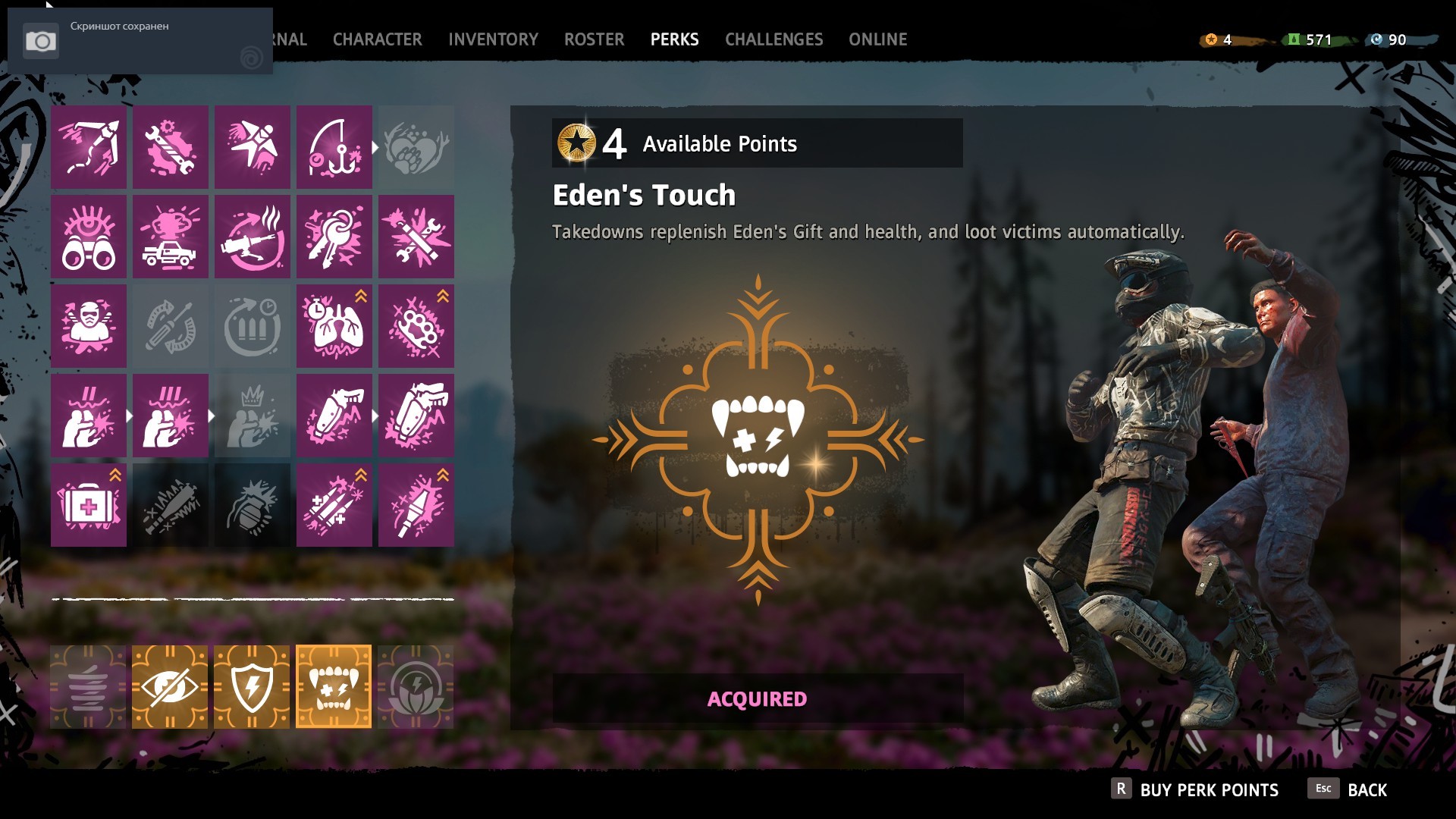This screenshot has height=819, width=1456.
Task: Choose the brass knuckles perk
Action: (x=416, y=326)
